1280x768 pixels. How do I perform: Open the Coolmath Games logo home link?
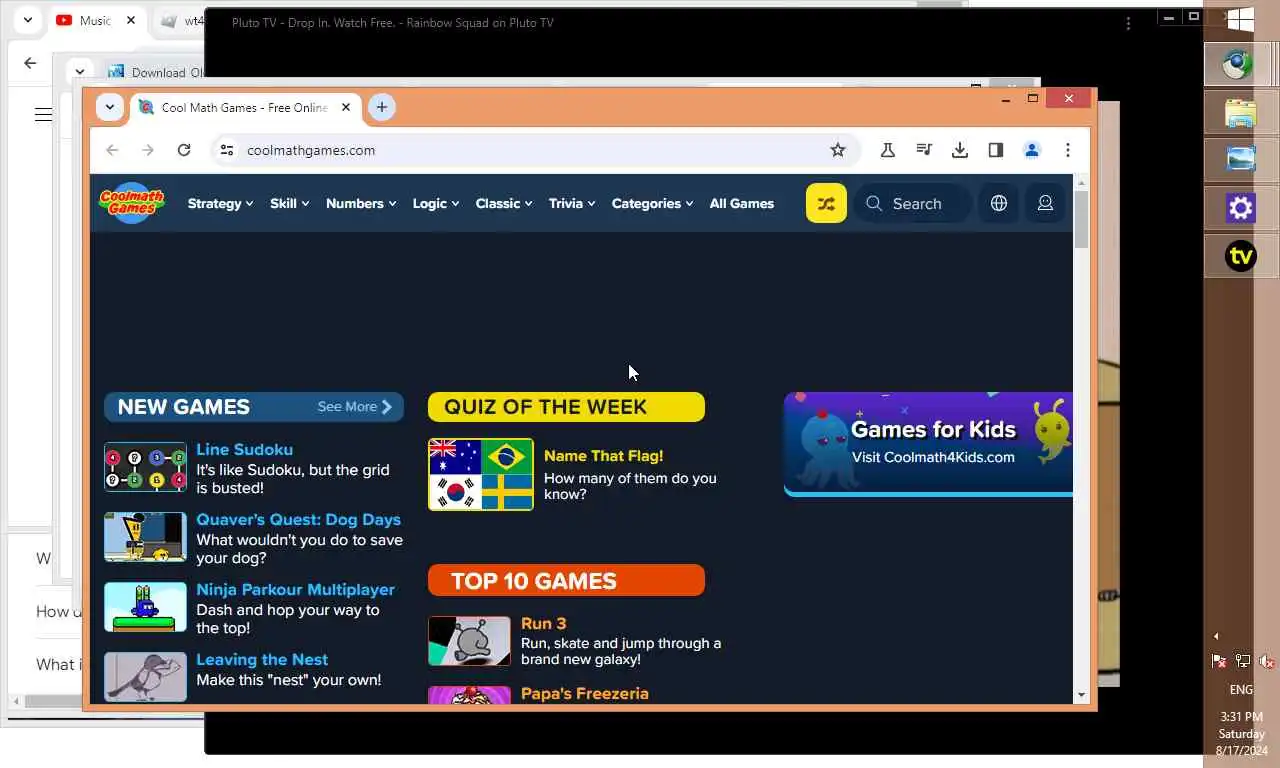pos(131,202)
